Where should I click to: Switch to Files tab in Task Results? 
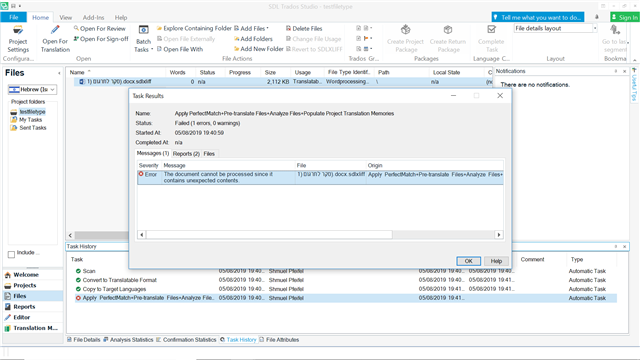(209, 153)
